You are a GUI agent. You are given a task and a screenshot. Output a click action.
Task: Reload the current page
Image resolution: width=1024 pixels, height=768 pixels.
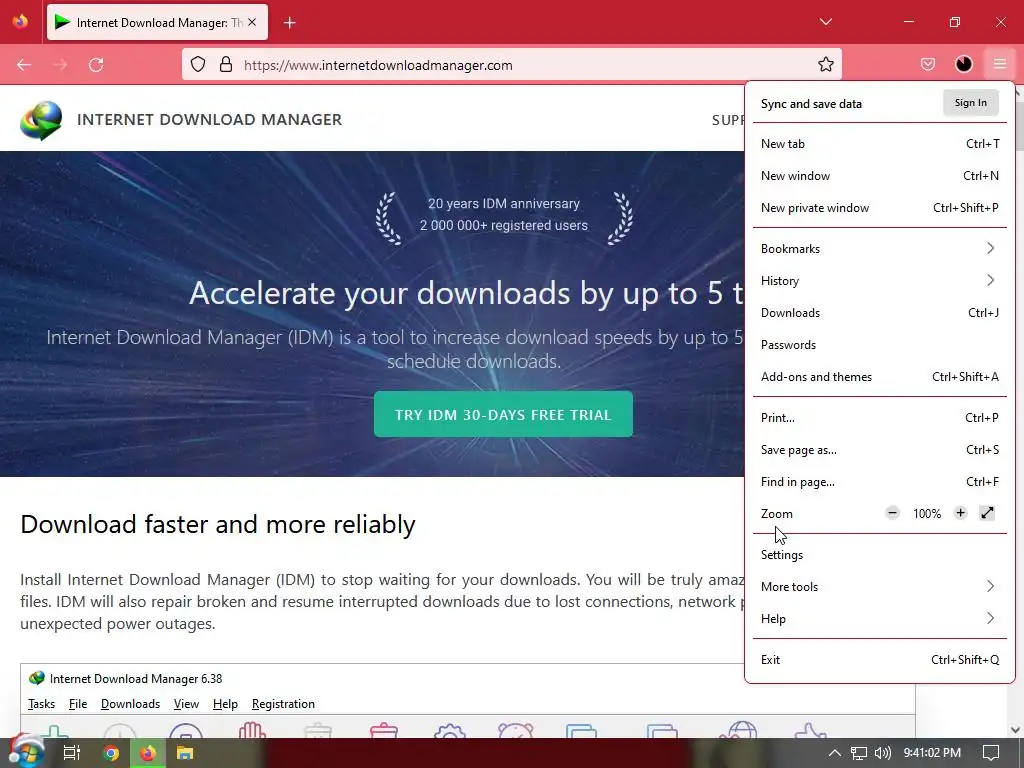(x=96, y=65)
